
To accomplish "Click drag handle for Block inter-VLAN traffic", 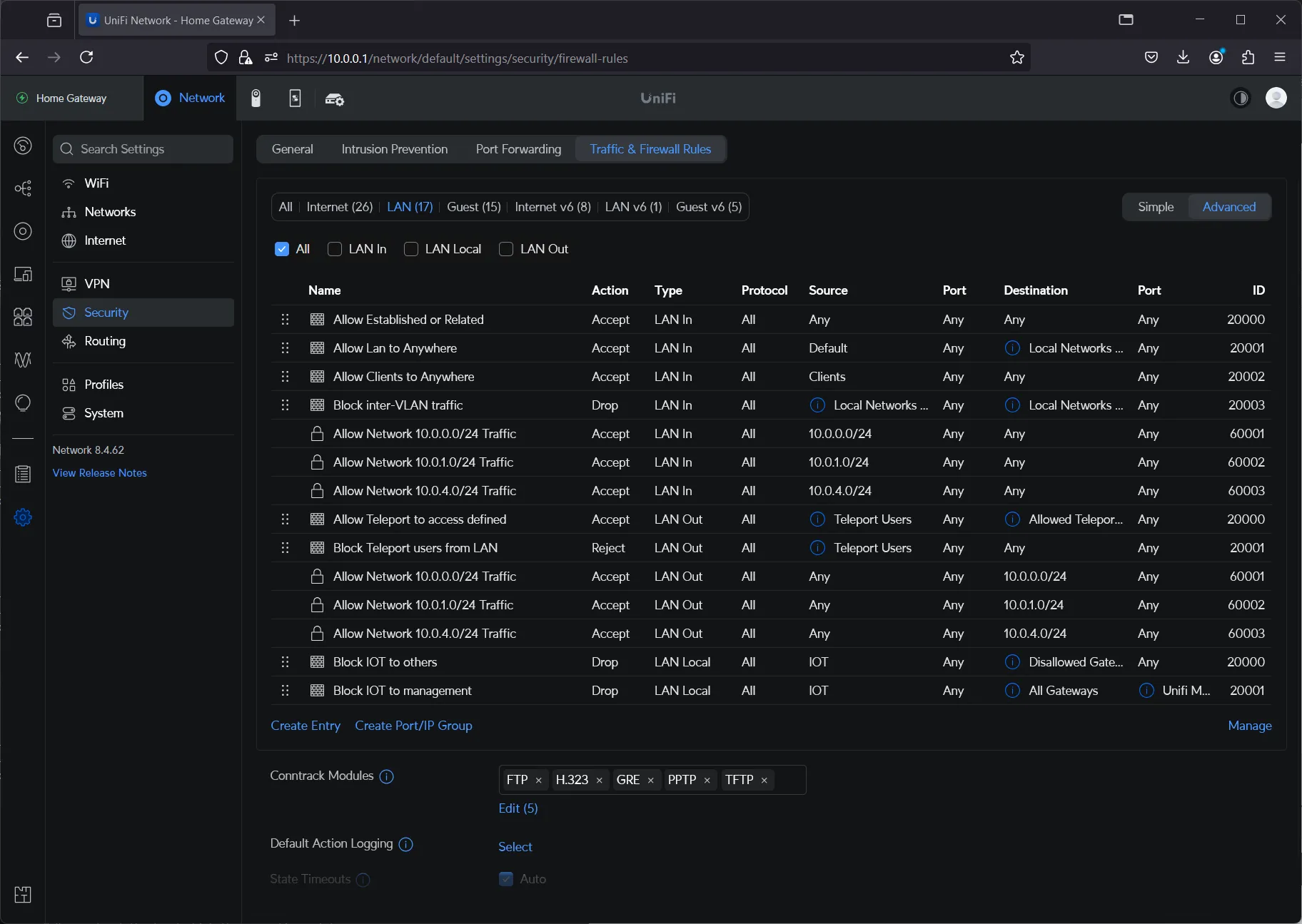I will pos(285,405).
